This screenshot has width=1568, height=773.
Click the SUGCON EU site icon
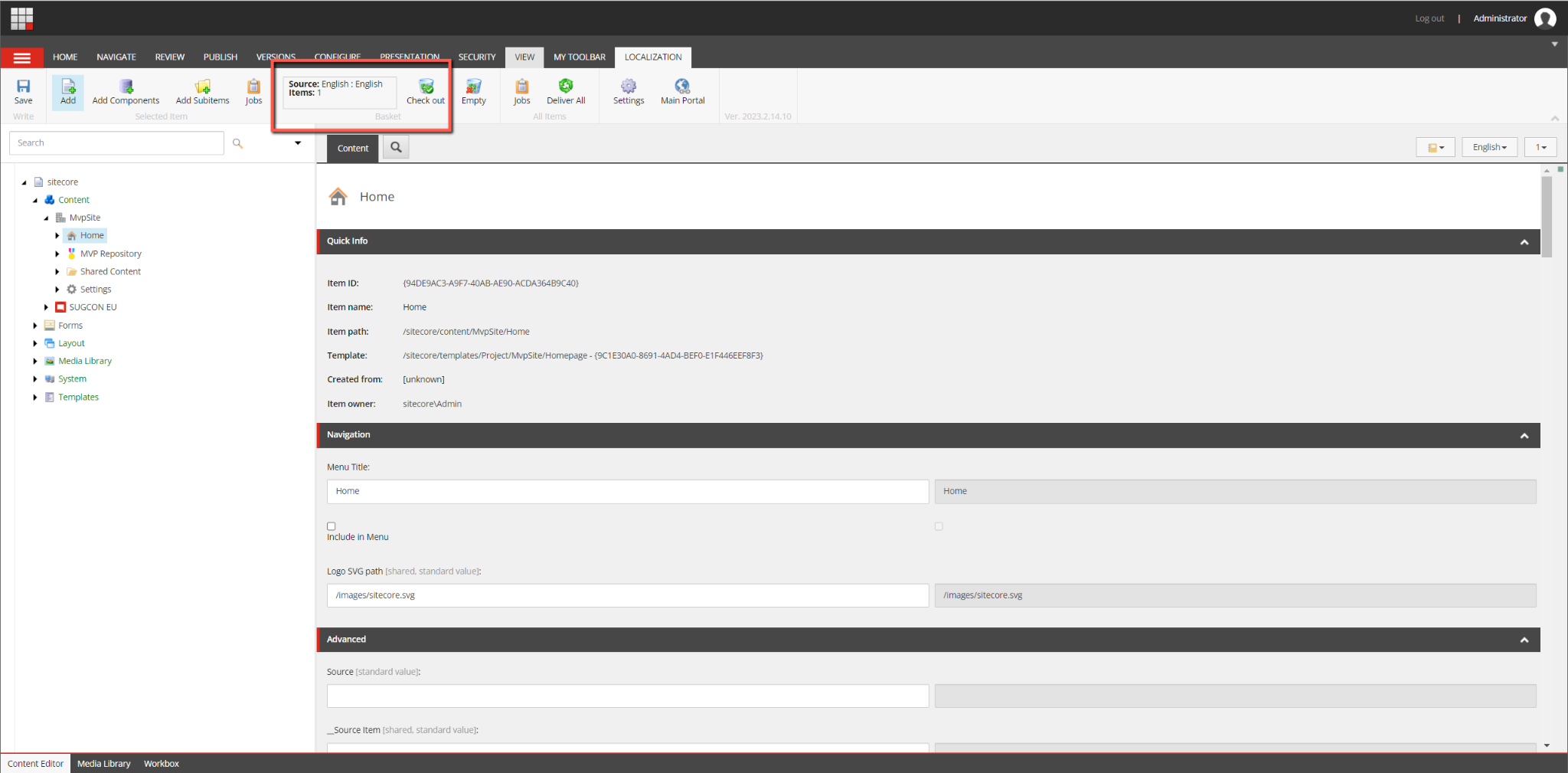tap(60, 307)
